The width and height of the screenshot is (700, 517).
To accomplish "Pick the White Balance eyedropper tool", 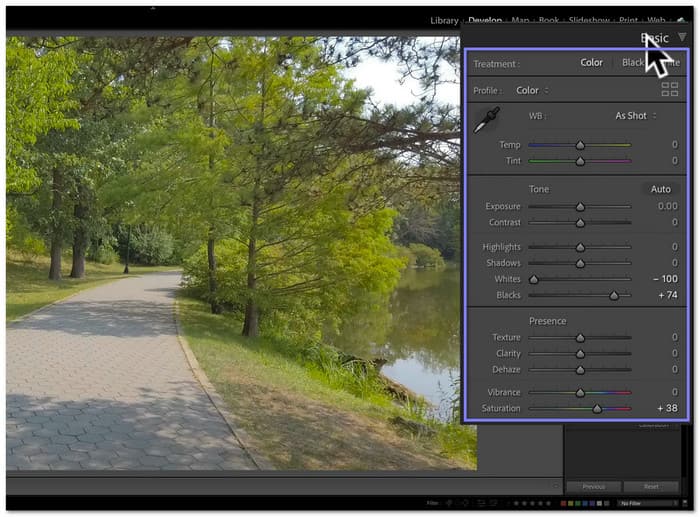I will click(486, 120).
